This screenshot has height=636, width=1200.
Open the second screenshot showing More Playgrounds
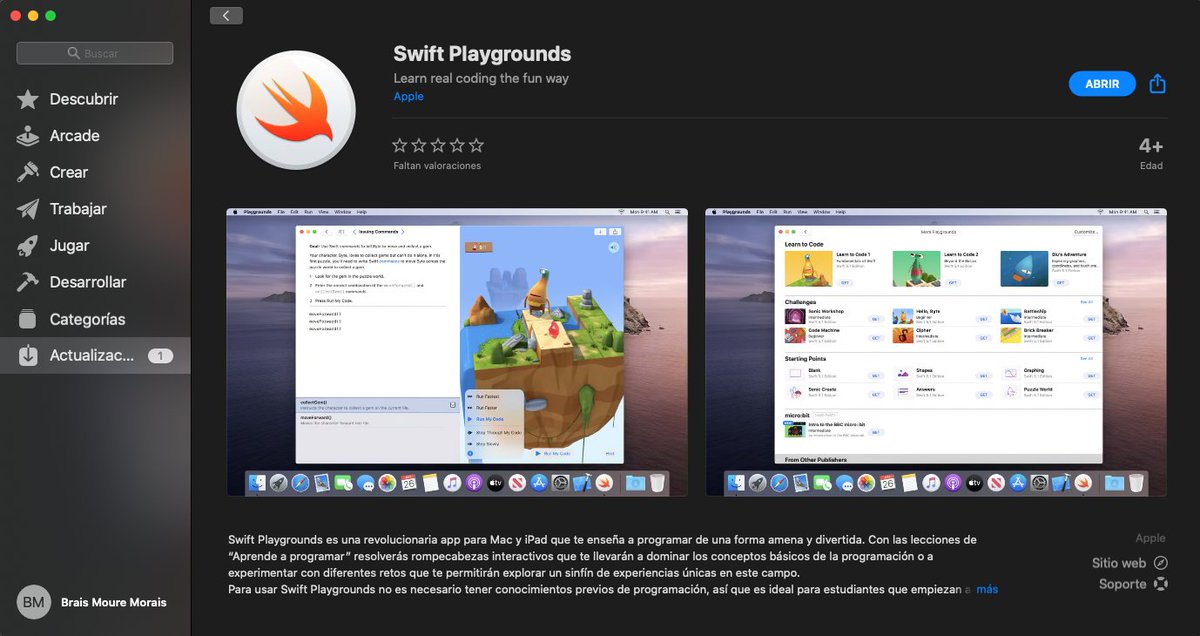click(936, 352)
